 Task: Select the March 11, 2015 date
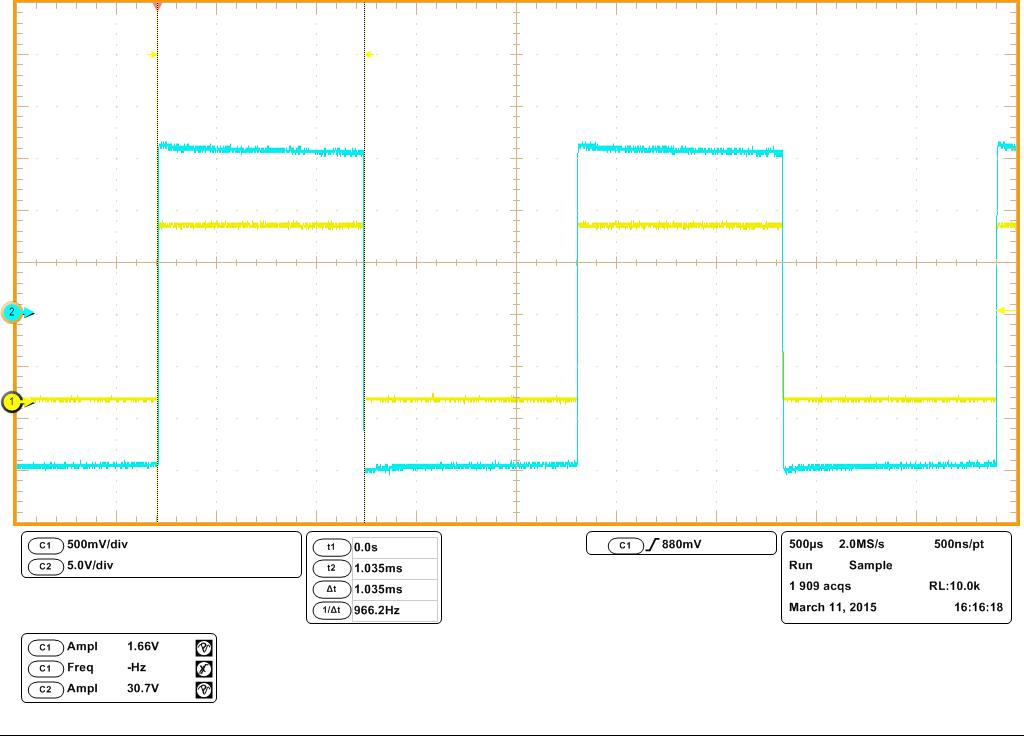(833, 607)
